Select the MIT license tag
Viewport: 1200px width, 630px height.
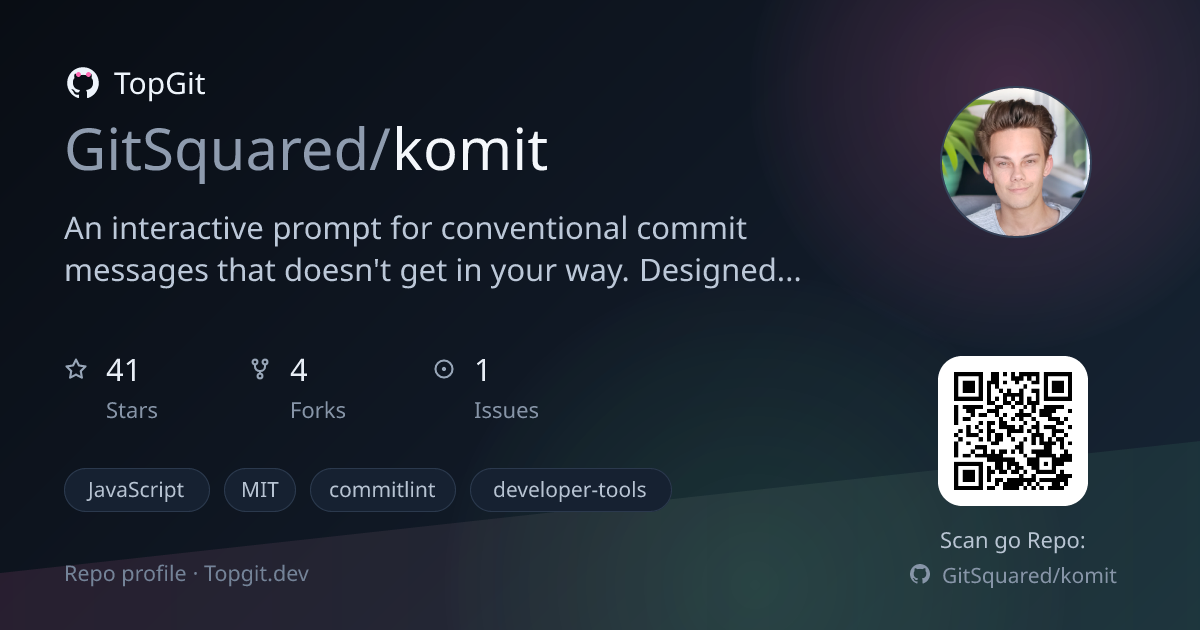click(x=260, y=490)
